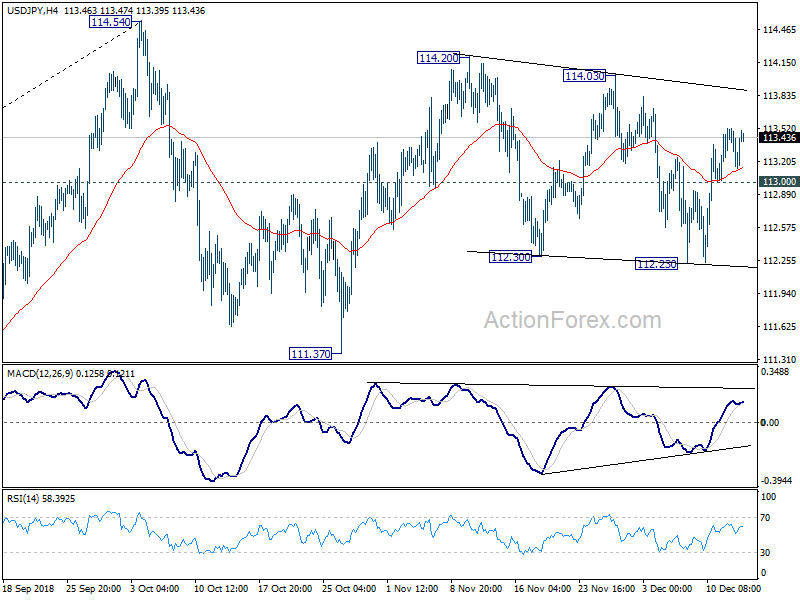Click the 112.230 price label
800x600 pixels.
657,264
